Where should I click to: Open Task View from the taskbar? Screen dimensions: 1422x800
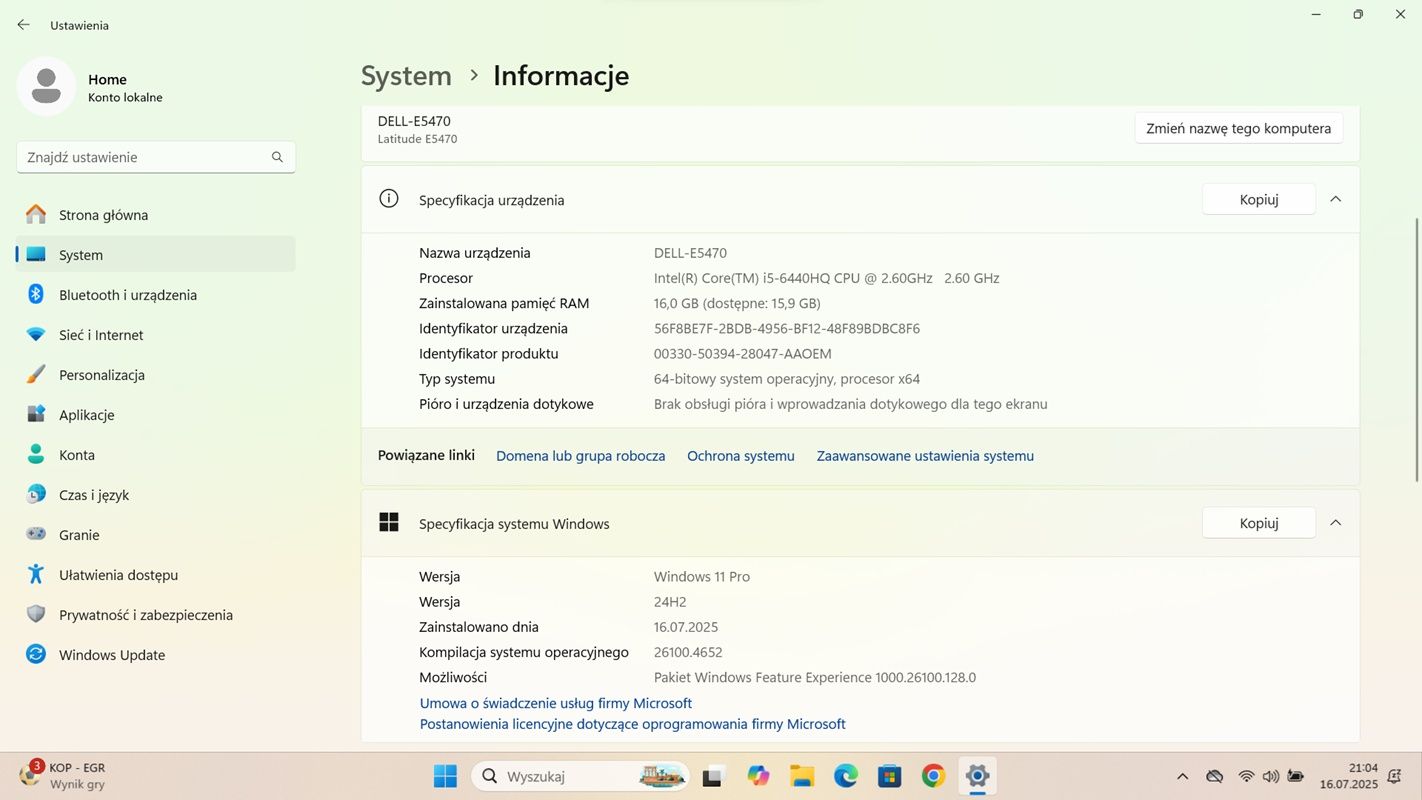tap(713, 776)
